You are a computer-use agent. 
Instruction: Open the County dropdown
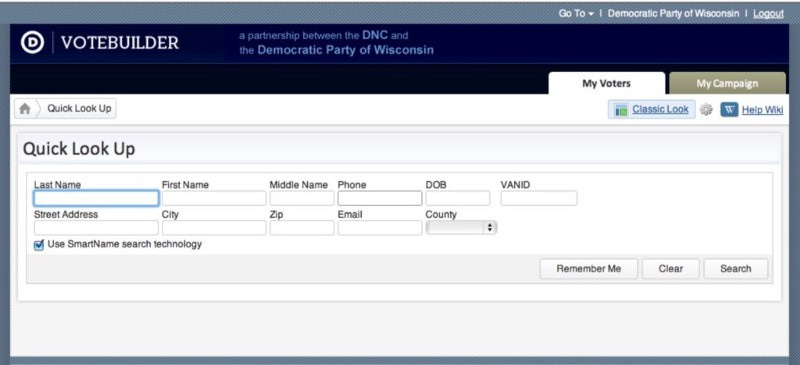click(461, 228)
